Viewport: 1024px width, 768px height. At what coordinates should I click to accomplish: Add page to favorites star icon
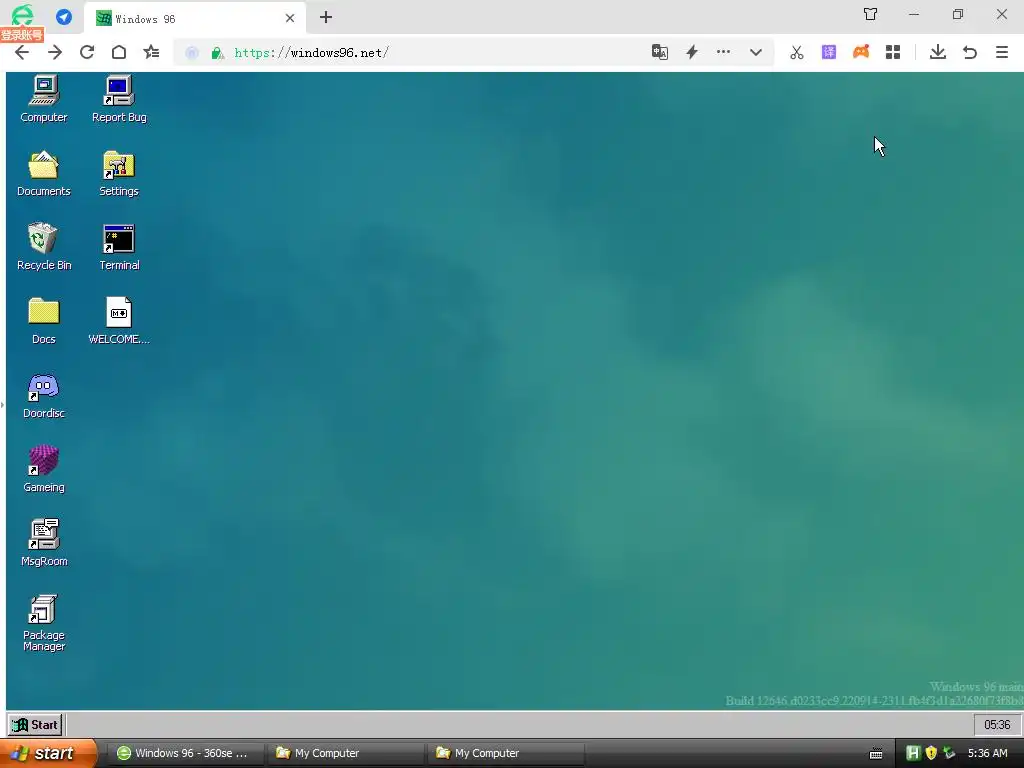[152, 52]
